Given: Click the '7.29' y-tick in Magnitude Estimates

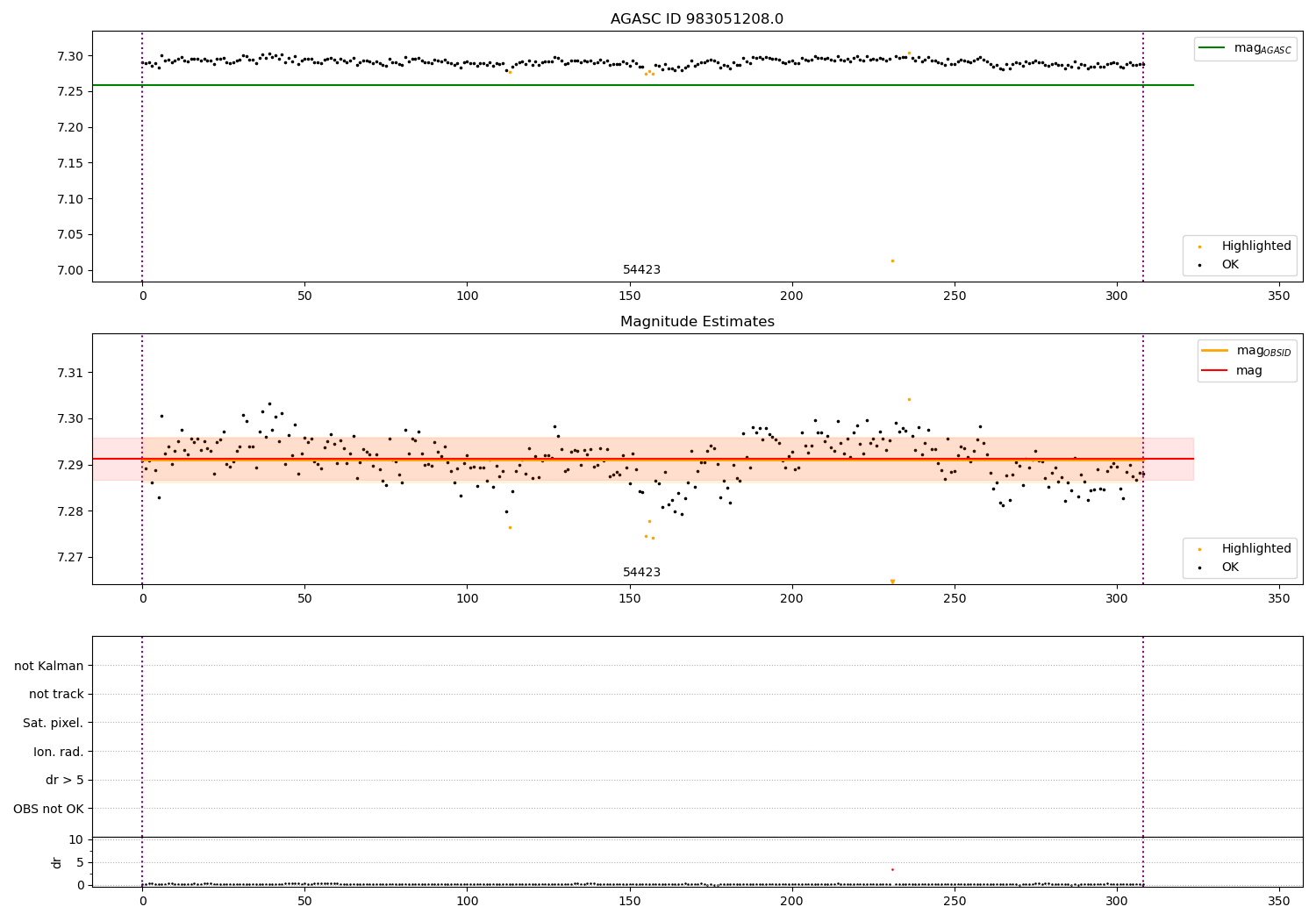Looking at the screenshot, I should (69, 465).
